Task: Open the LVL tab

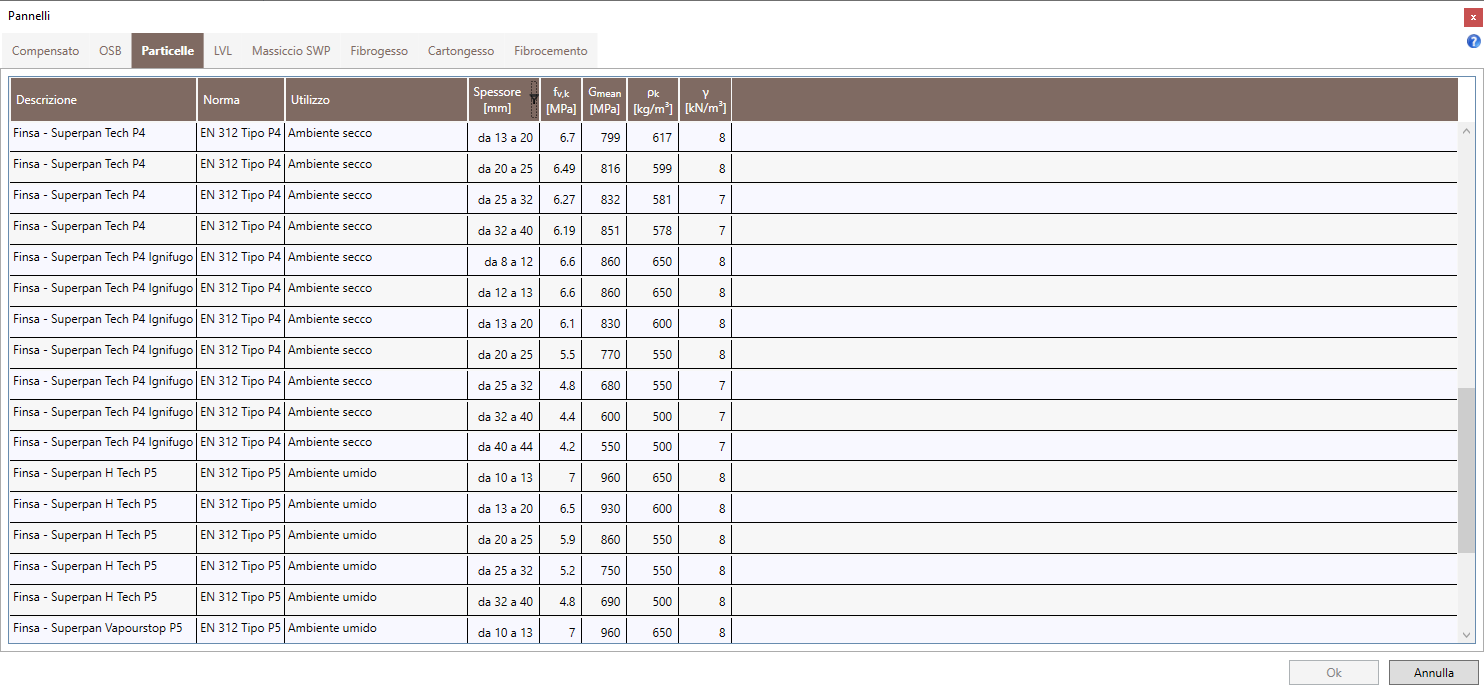Action: 223,51
